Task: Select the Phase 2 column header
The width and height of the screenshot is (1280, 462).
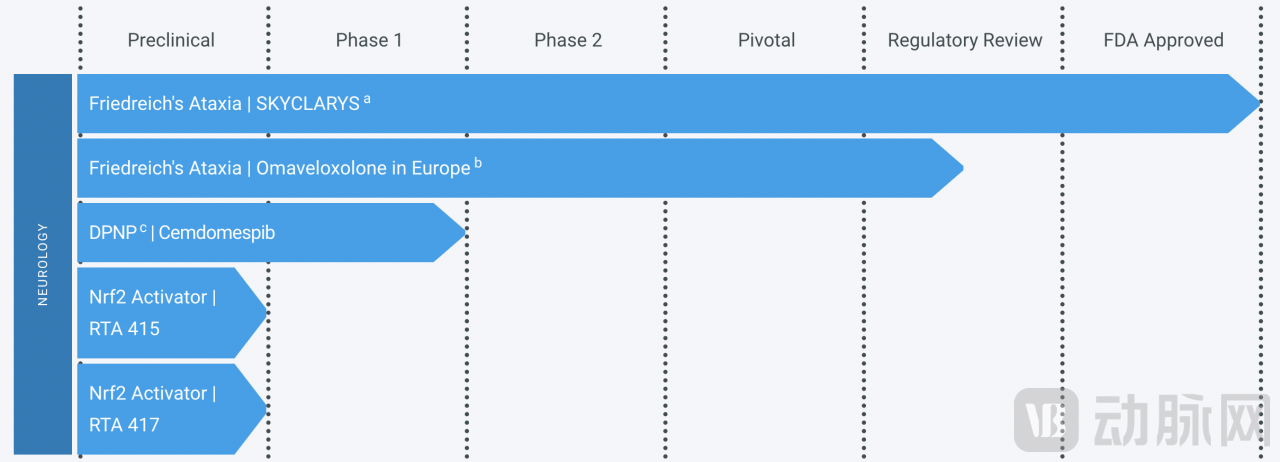Action: click(x=568, y=40)
